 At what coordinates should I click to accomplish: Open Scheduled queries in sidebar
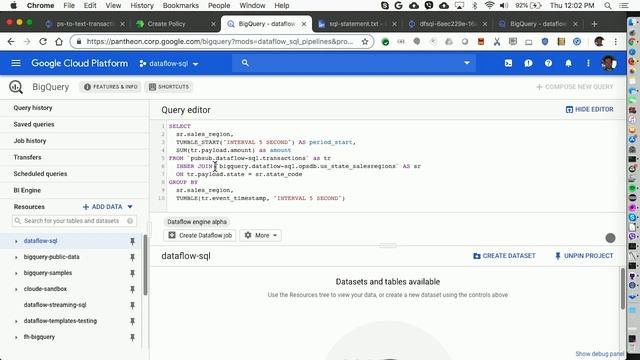(x=40, y=173)
